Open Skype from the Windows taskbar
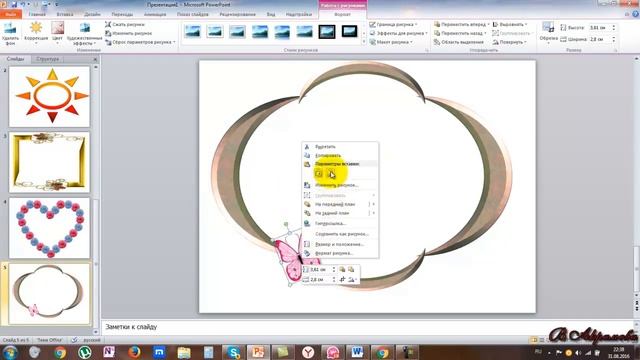This screenshot has height=360, width=640. [233, 352]
